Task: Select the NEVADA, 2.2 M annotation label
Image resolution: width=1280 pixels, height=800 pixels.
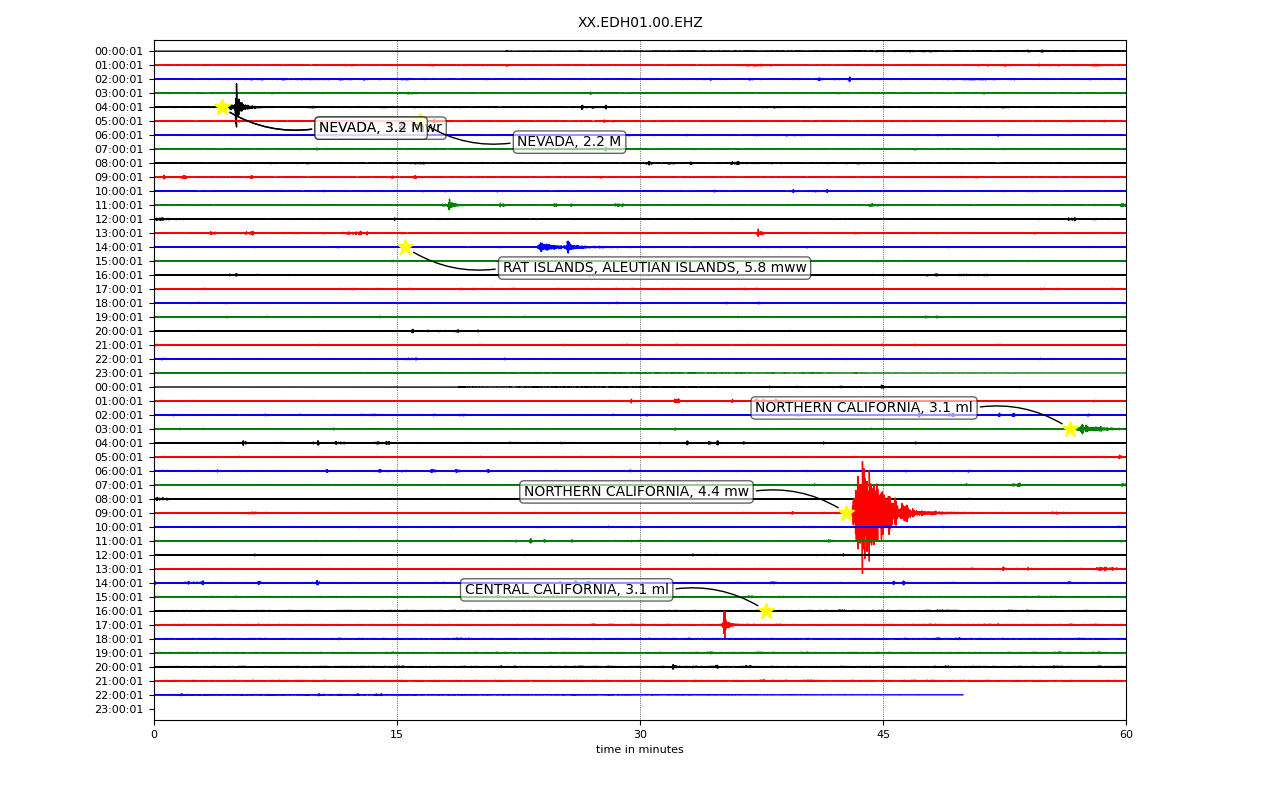Action: (569, 142)
